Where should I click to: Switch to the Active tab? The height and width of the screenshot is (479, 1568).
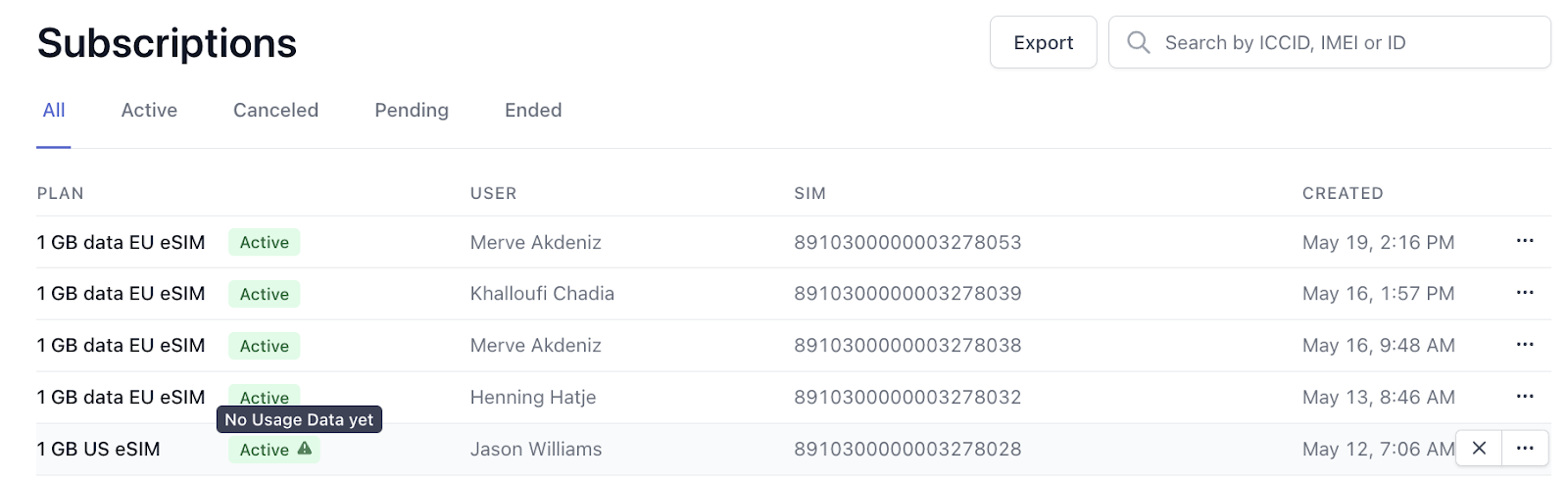pos(149,111)
